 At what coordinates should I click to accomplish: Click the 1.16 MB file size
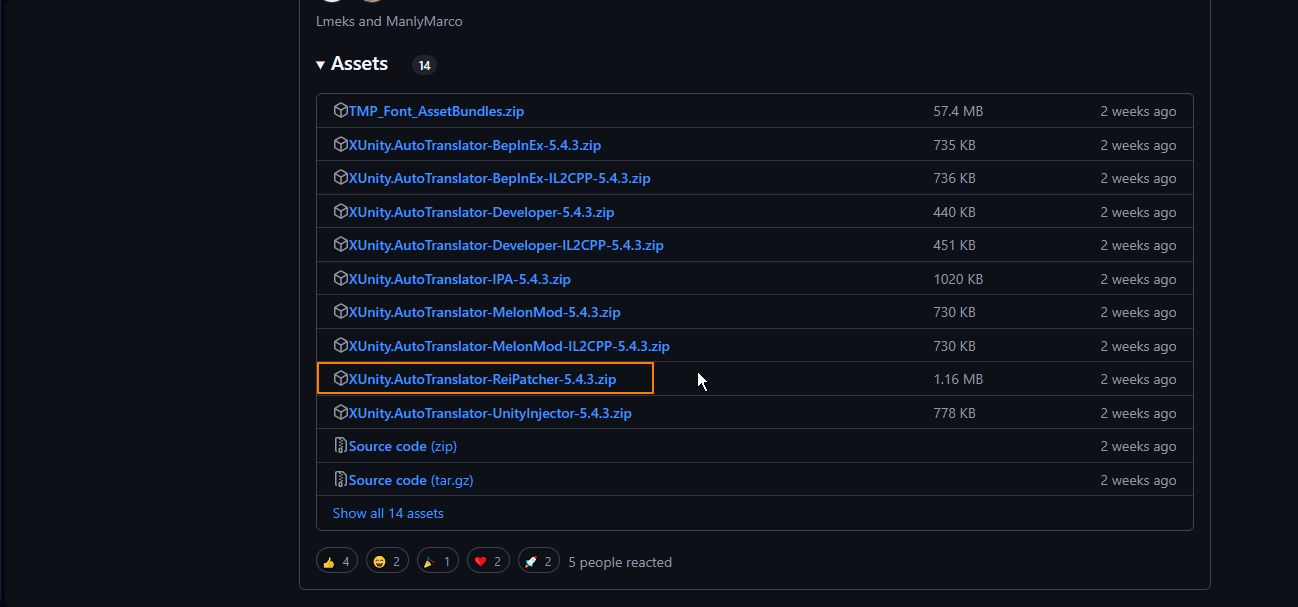click(958, 379)
